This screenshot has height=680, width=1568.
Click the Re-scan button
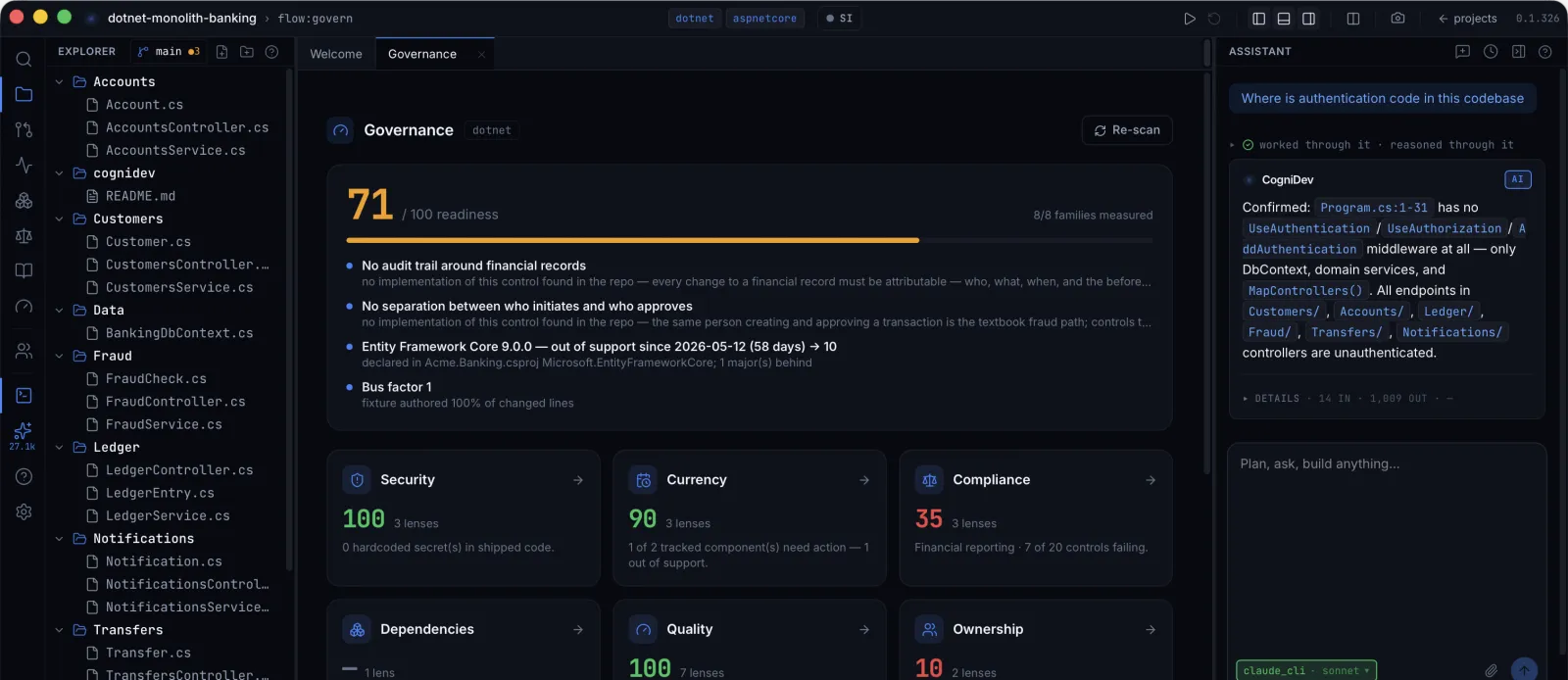click(x=1127, y=130)
